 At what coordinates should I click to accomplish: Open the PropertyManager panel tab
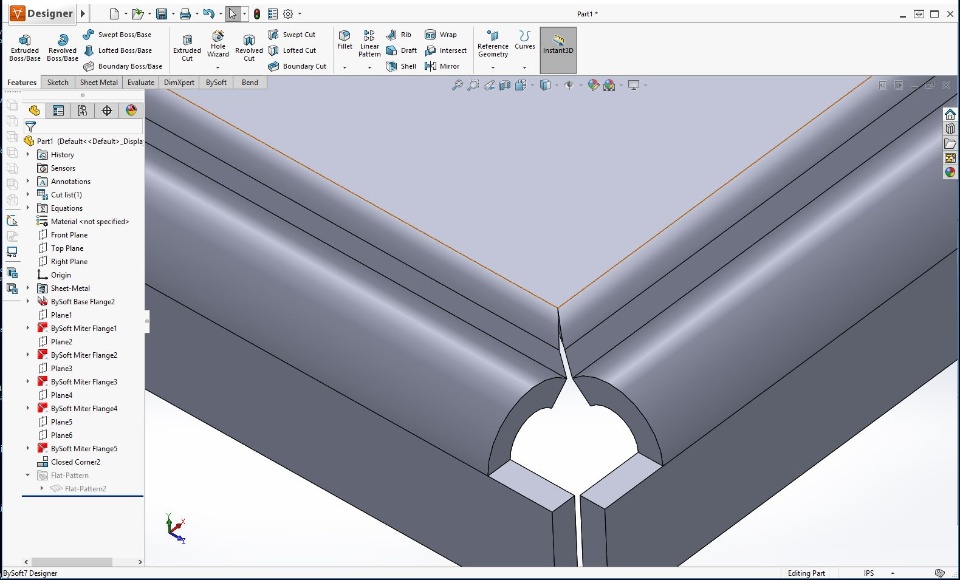(x=58, y=110)
